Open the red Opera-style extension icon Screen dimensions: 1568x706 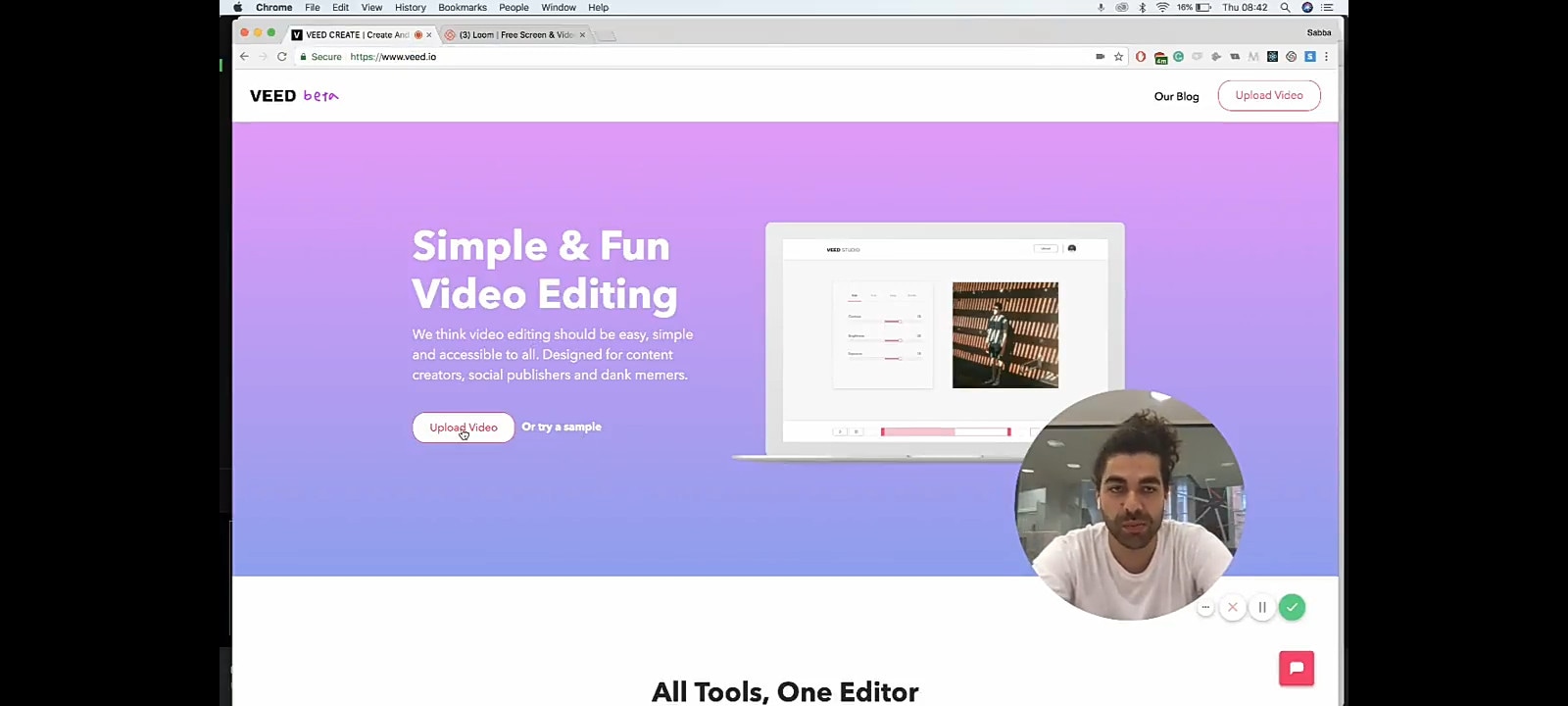click(1141, 57)
